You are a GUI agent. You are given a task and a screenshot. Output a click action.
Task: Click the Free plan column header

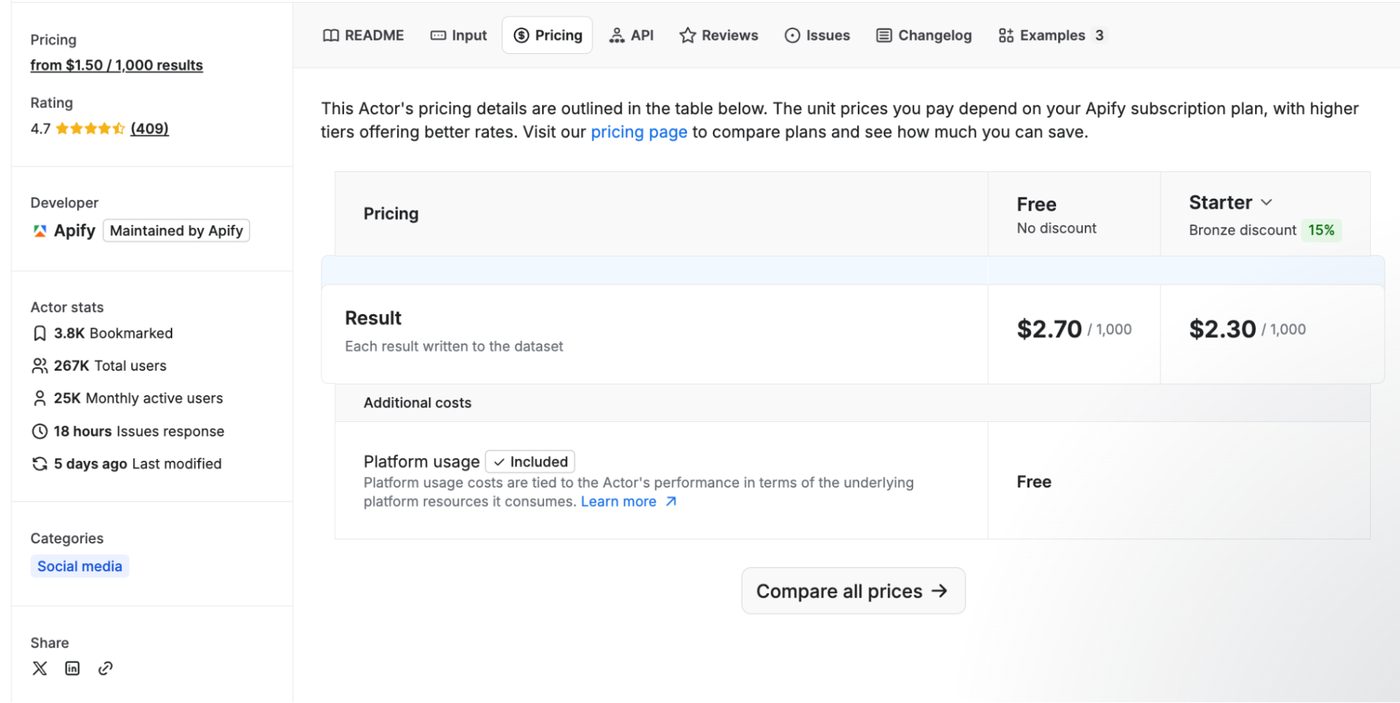click(x=1036, y=204)
